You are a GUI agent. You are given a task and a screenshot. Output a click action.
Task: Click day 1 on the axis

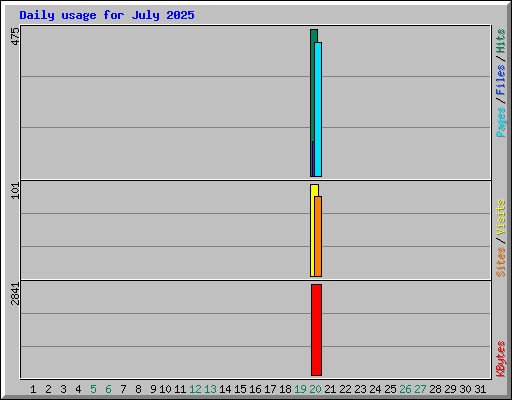pyautogui.click(x=33, y=389)
